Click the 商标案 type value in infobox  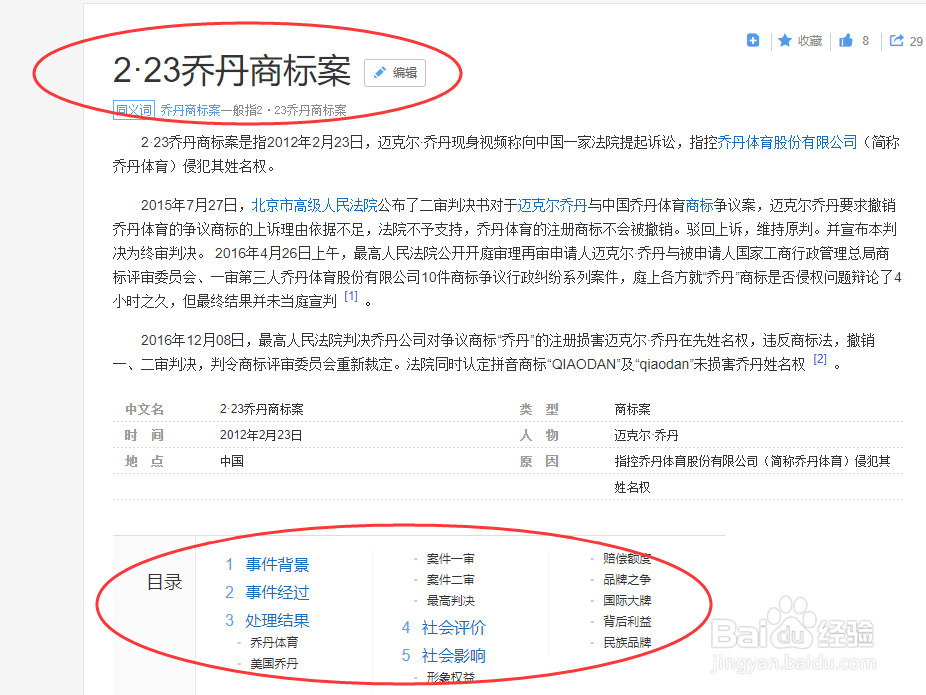click(632, 409)
